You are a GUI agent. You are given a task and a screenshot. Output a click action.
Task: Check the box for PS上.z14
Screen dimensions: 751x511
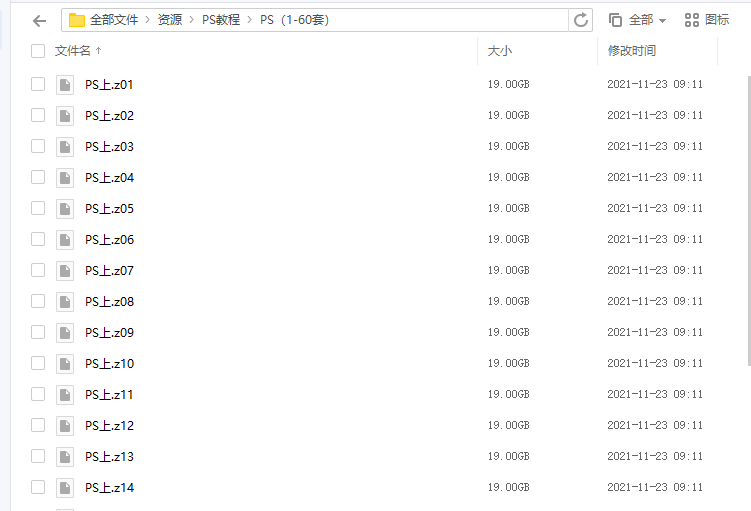38,488
